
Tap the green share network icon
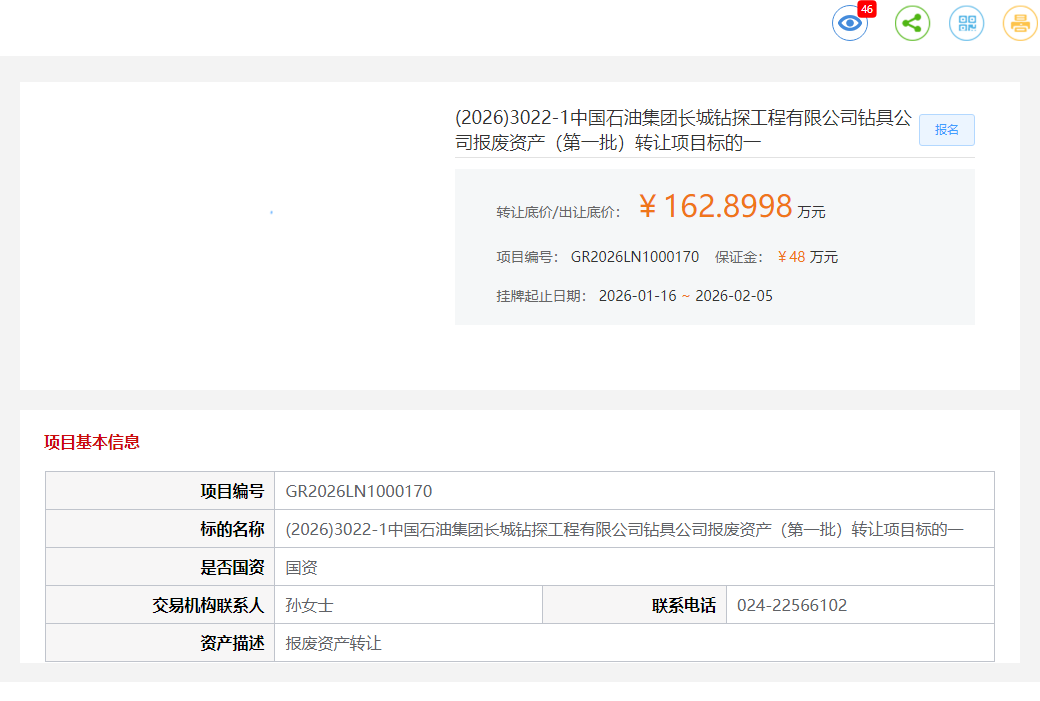click(x=911, y=22)
